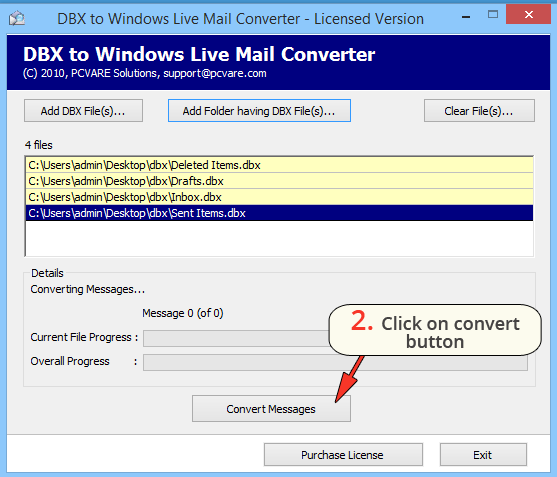
Task: Select Drafts.dbx entry in list
Action: (x=279, y=181)
